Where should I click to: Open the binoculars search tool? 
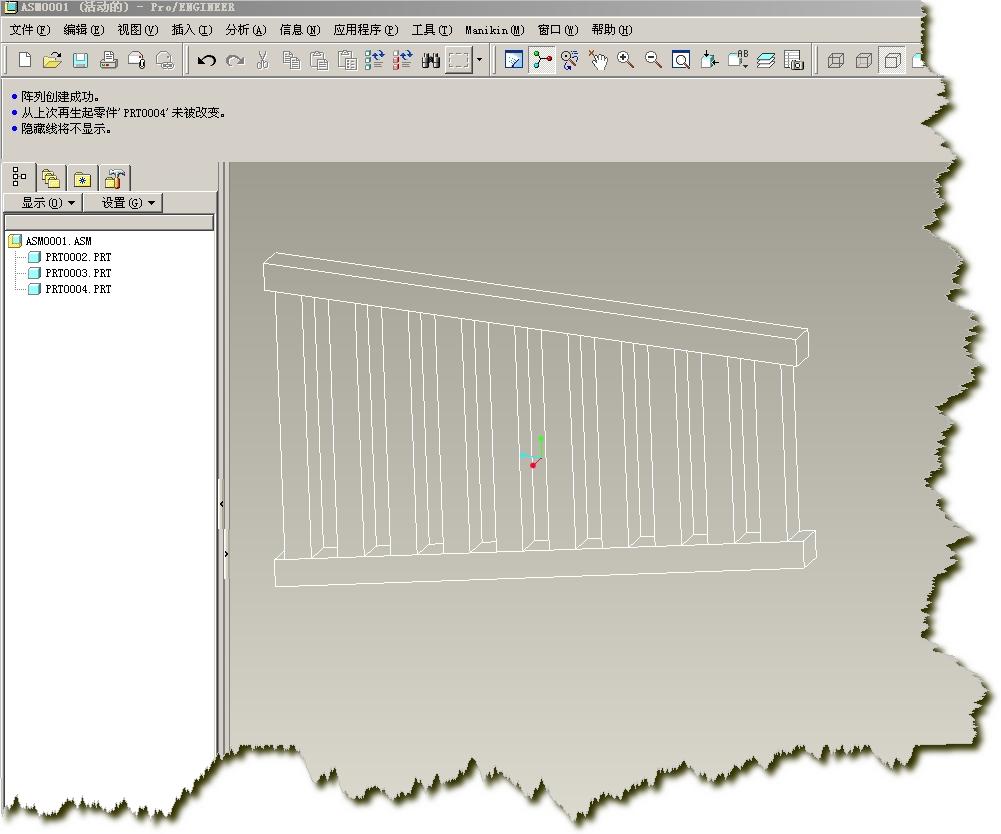click(x=431, y=61)
